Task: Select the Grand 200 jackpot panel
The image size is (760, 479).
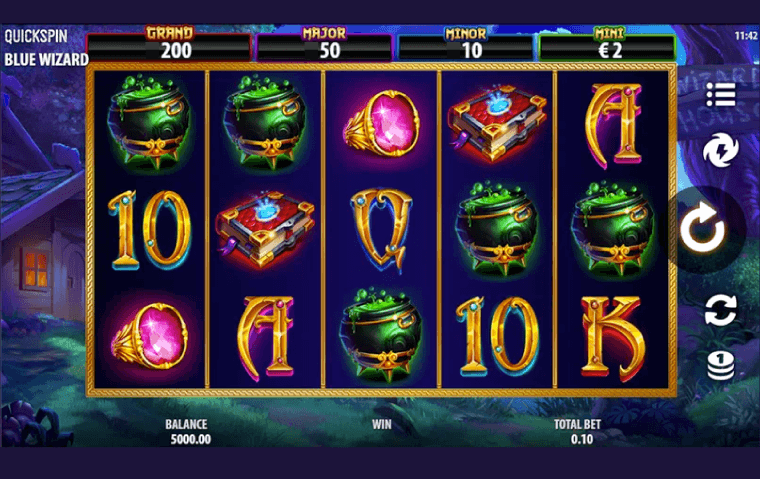Action: point(169,47)
